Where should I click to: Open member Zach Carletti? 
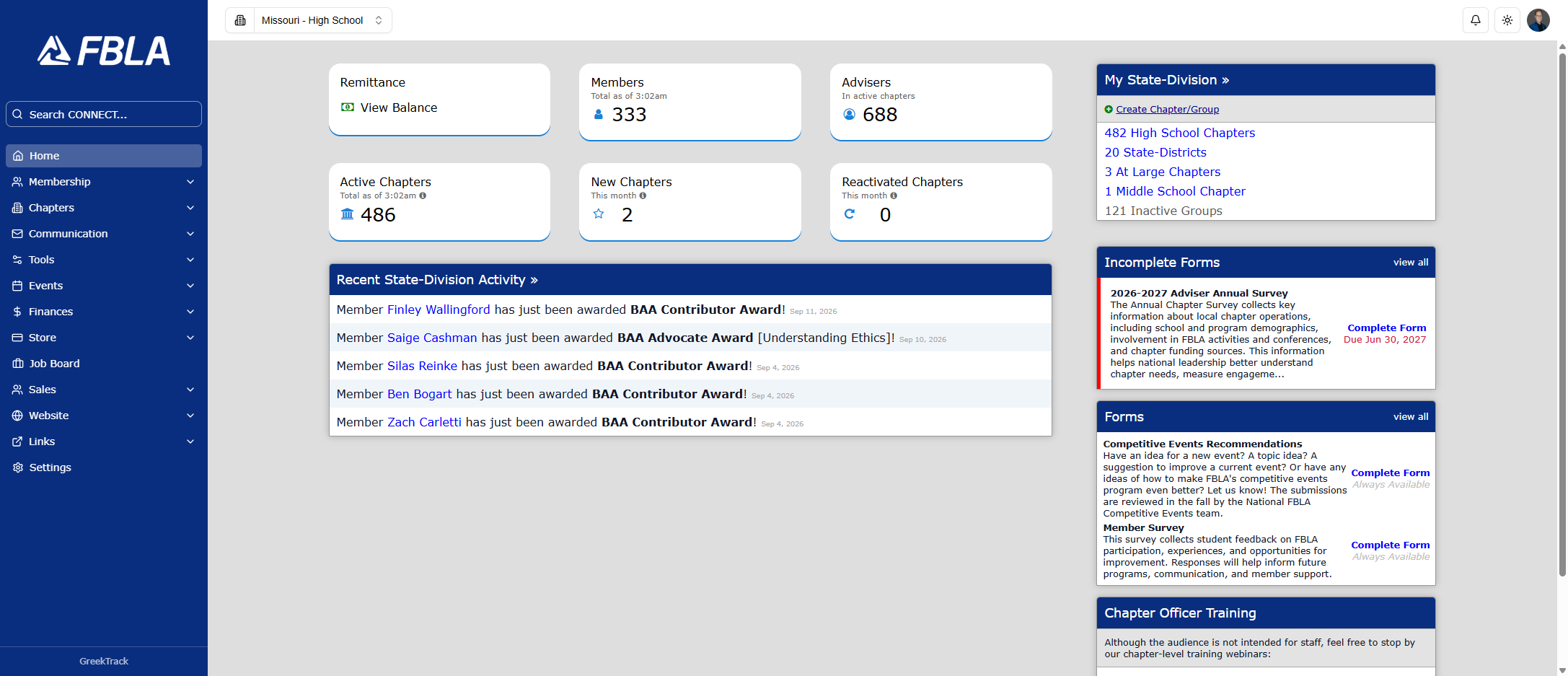(x=424, y=422)
